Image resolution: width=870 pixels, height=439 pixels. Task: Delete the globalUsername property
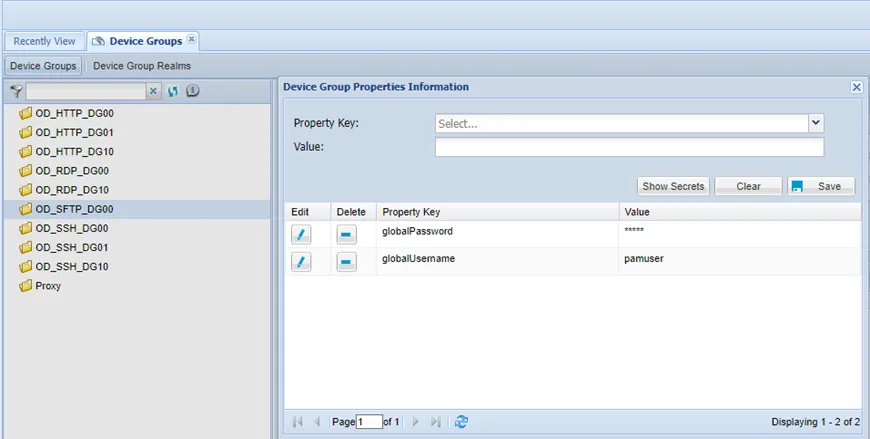coord(347,262)
